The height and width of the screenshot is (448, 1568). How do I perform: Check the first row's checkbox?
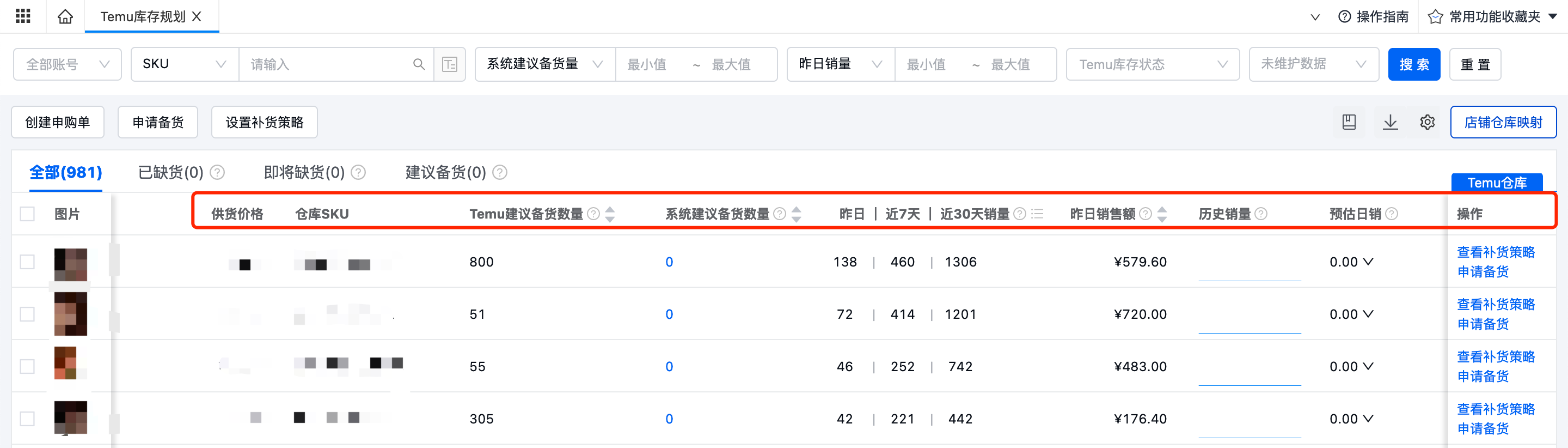[27, 262]
